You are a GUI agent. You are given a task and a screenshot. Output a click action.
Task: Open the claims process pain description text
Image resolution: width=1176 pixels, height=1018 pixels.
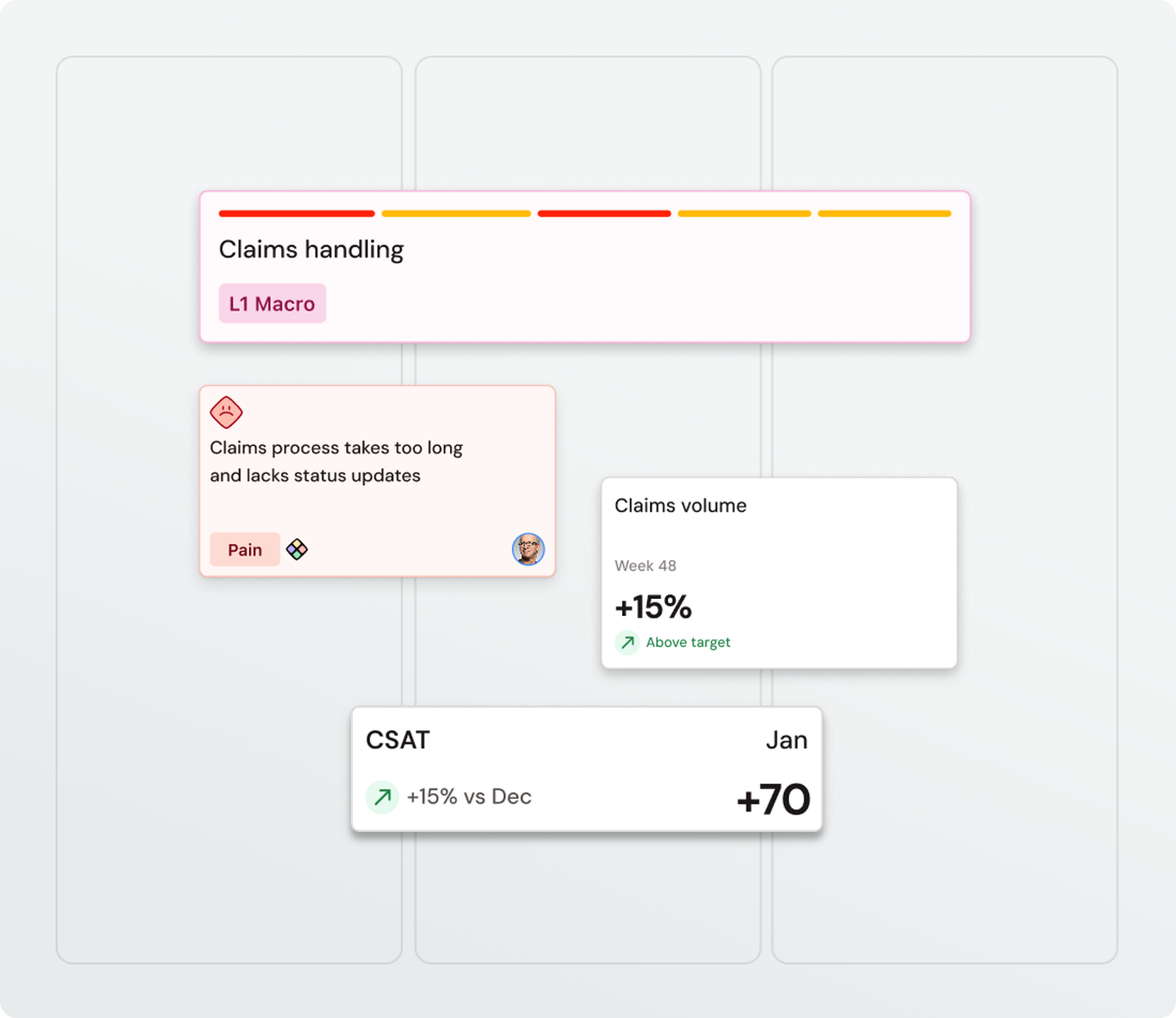(336, 462)
